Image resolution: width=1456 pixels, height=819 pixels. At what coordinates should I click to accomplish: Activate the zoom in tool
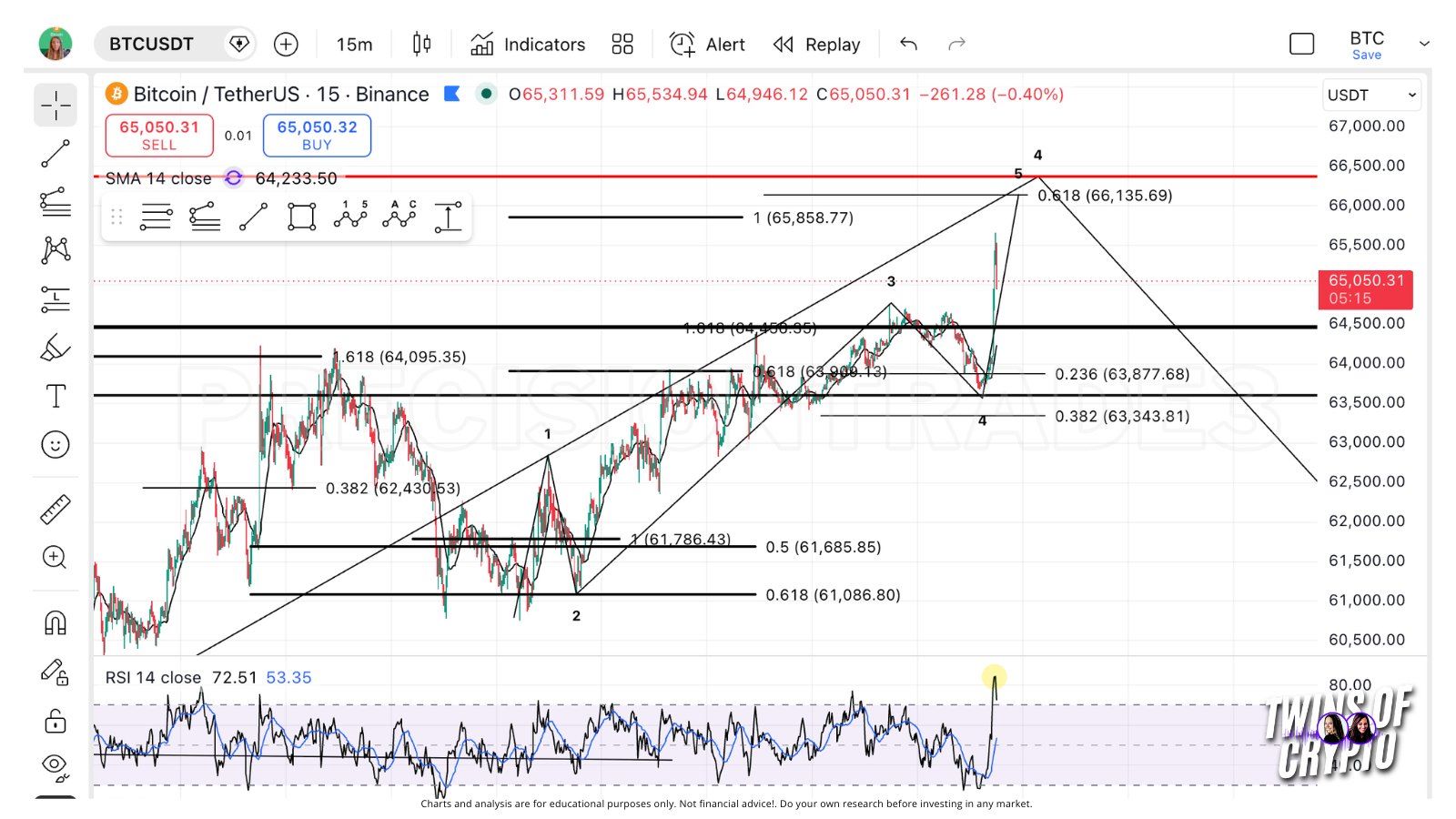(56, 557)
